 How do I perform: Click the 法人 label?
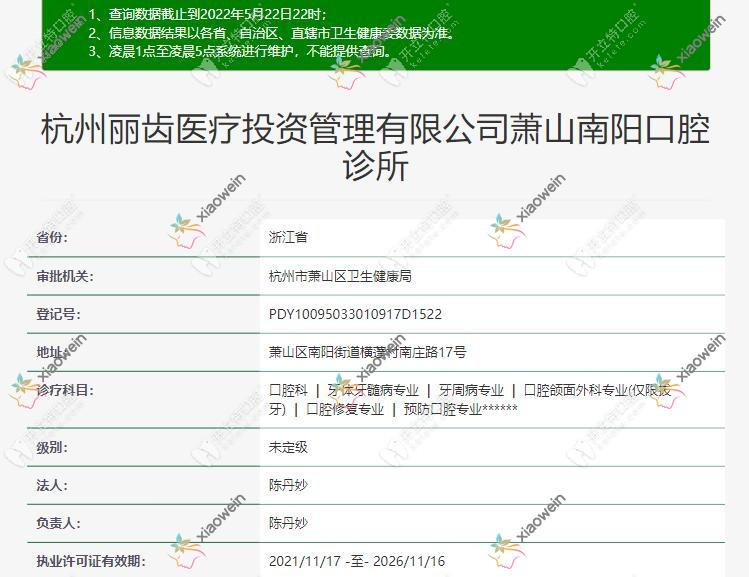(x=52, y=485)
